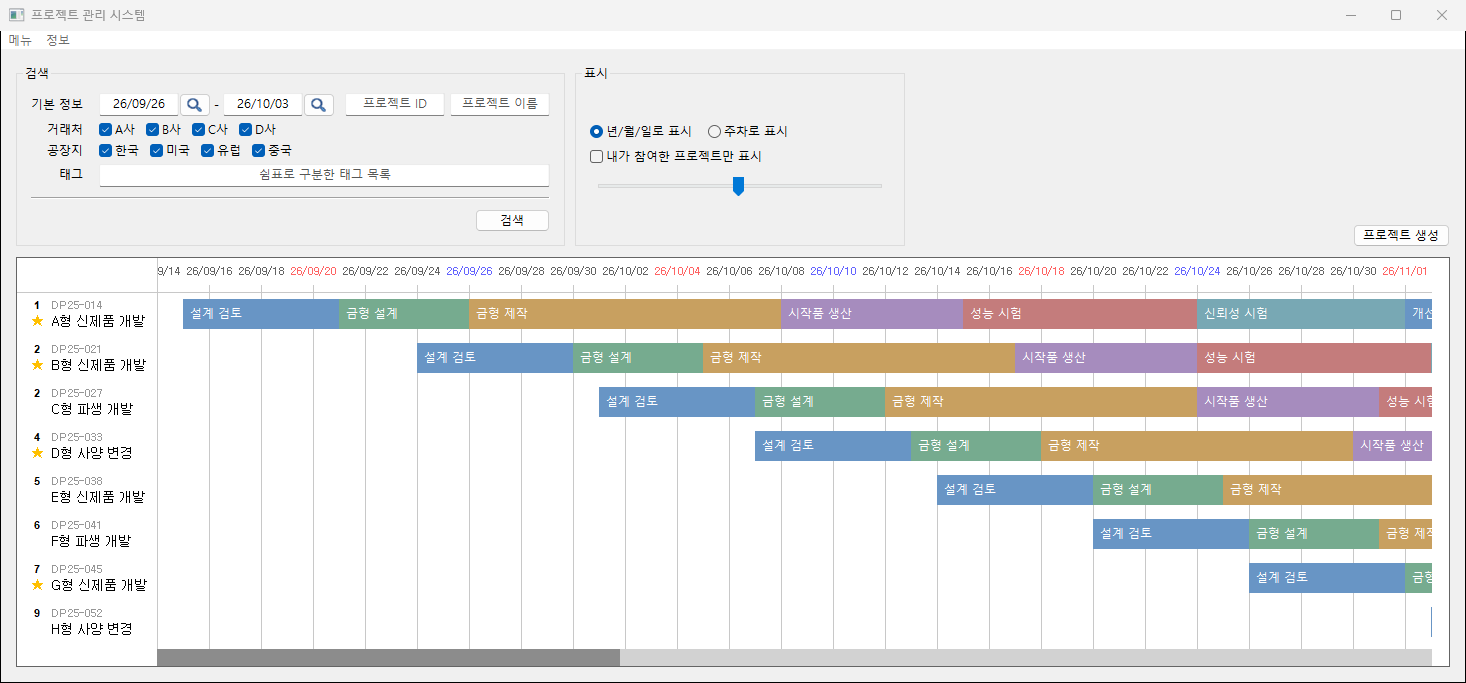
Task: Click the Gantt horizontal scrollbar thumb
Action: (389, 658)
